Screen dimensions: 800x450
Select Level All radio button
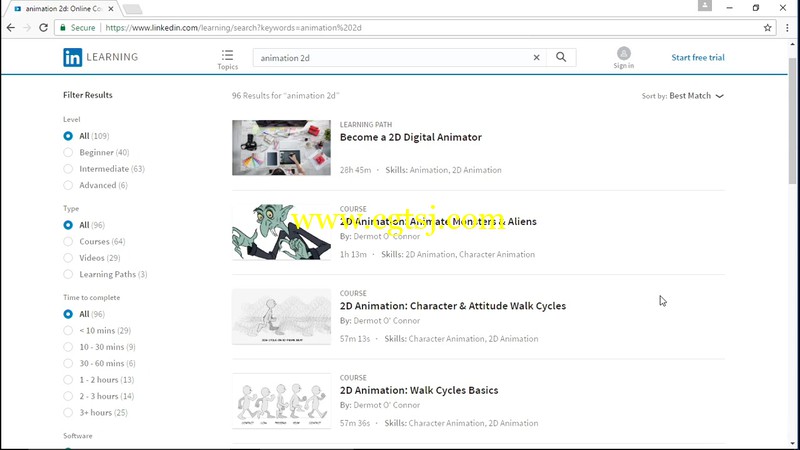point(68,136)
